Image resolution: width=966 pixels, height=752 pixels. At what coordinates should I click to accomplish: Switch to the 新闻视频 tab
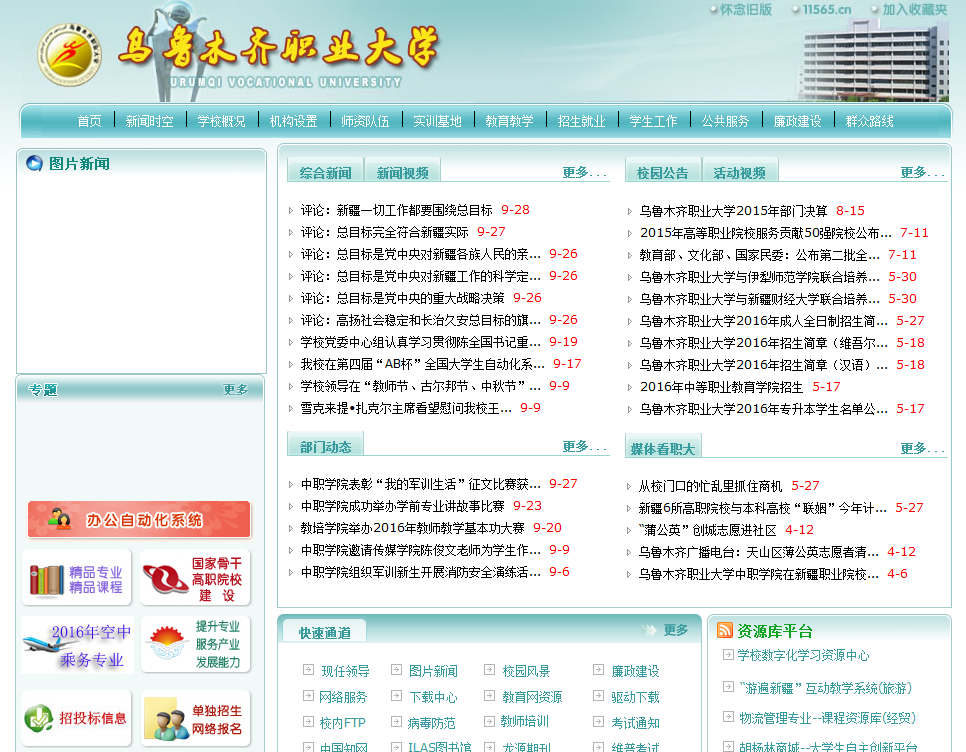(x=402, y=173)
